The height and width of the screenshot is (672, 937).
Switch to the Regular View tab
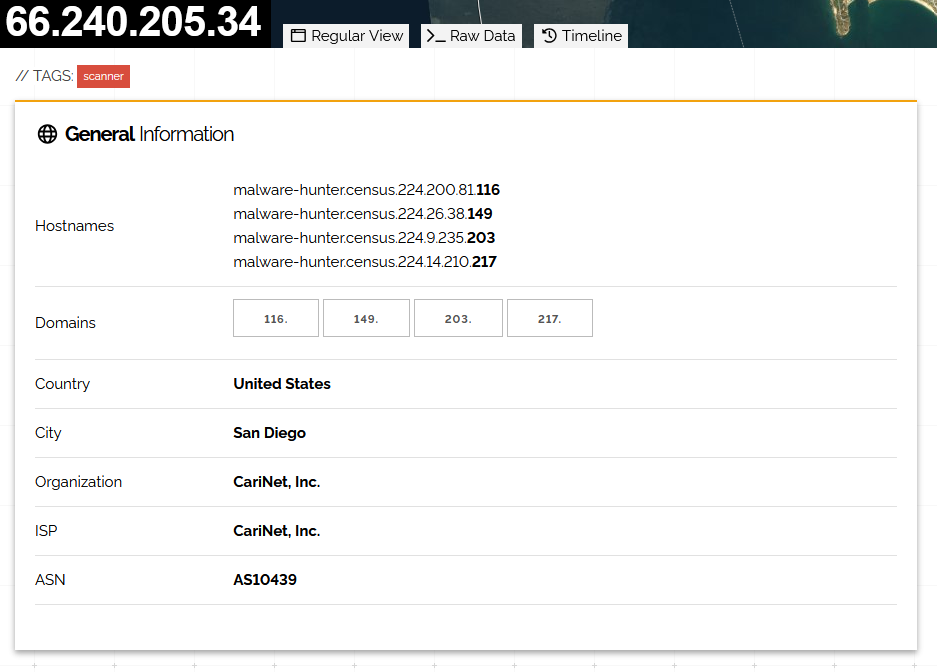point(346,36)
